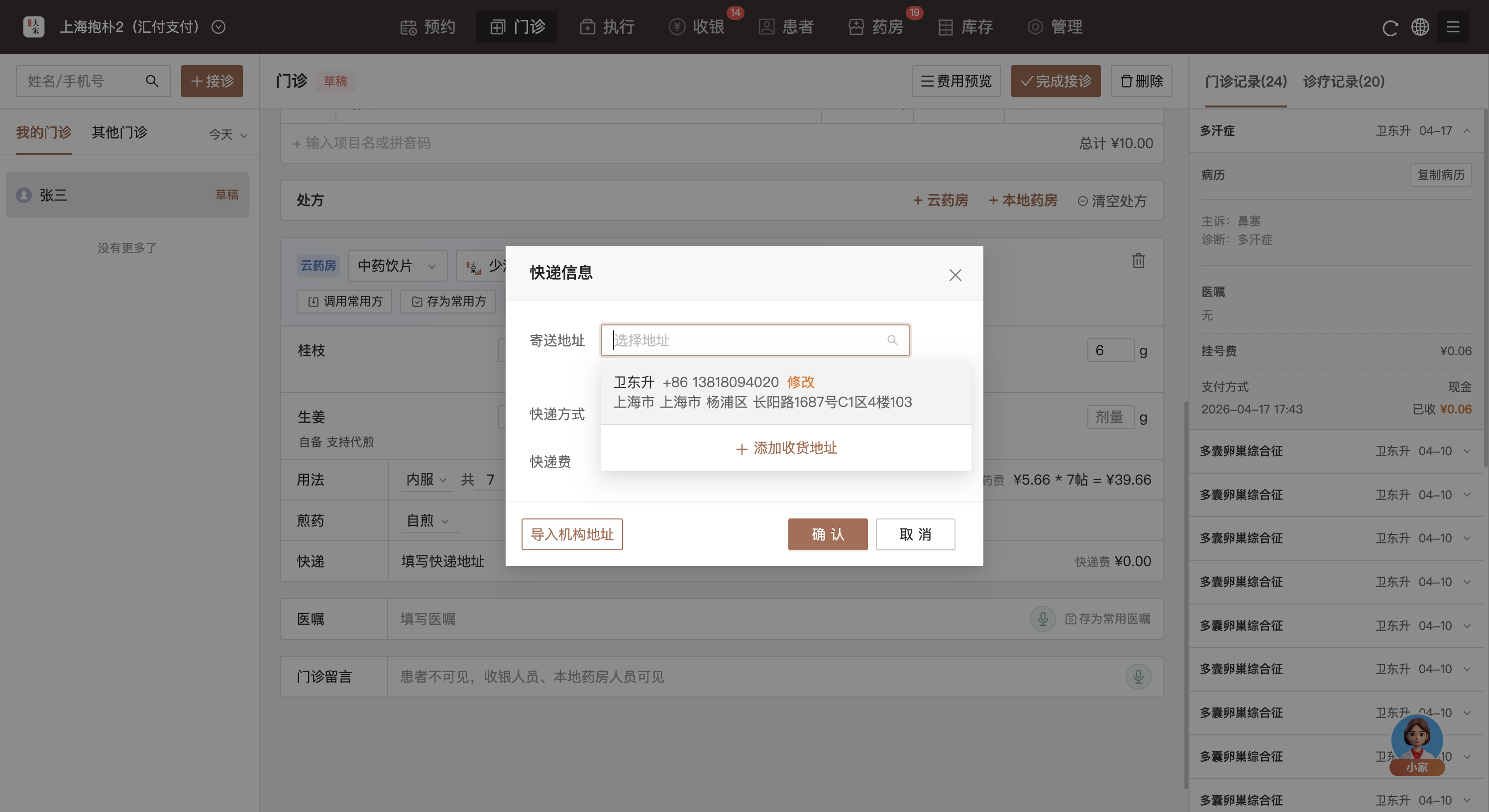
Task: Click the trash icon in prescription card
Action: click(x=1138, y=261)
